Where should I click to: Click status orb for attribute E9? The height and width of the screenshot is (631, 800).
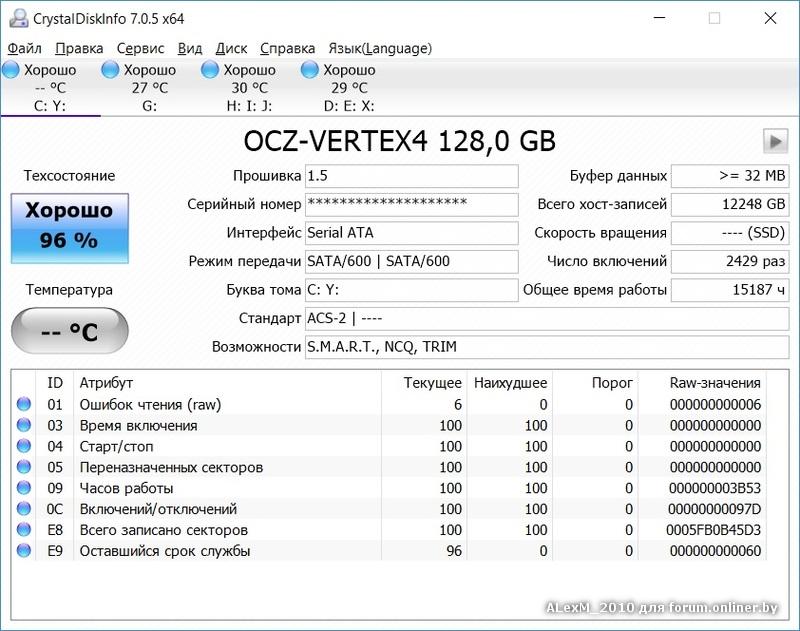point(23,550)
